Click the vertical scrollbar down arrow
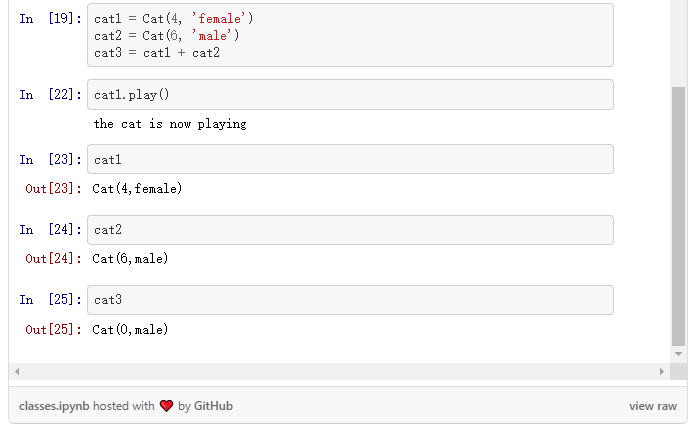The height and width of the screenshot is (427, 694). (679, 354)
